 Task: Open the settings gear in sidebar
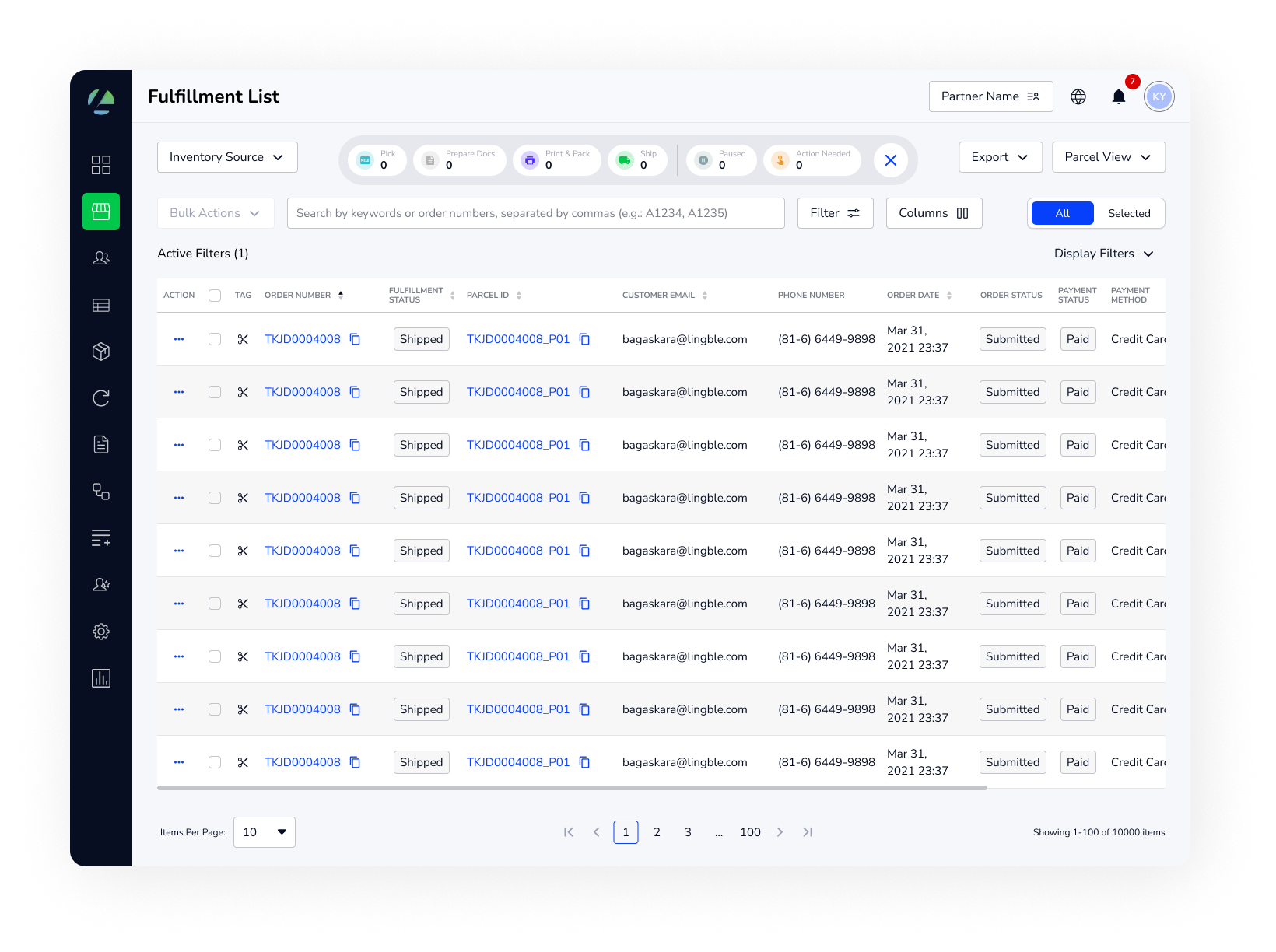101,632
